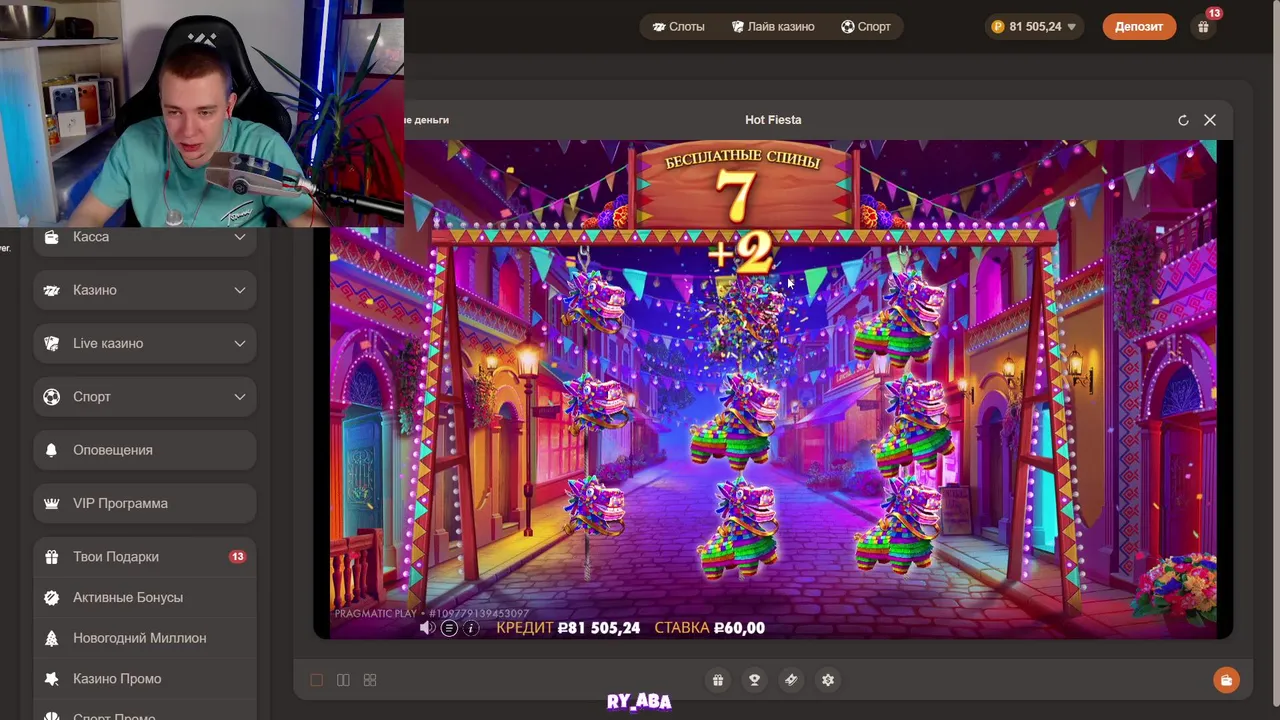Open Казино Промо link
This screenshot has height=720, width=1280.
point(145,679)
